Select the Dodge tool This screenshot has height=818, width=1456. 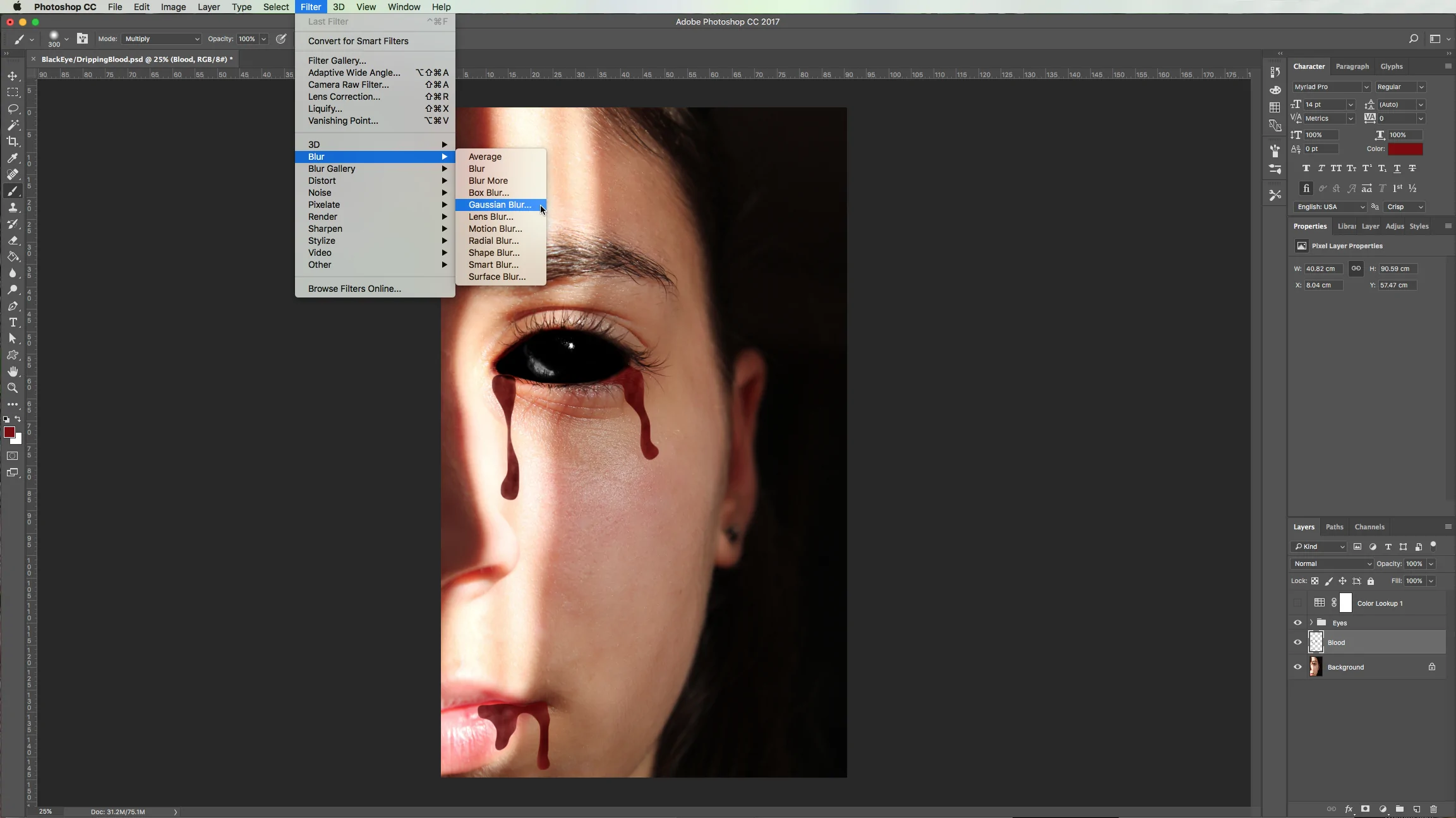(x=13, y=289)
